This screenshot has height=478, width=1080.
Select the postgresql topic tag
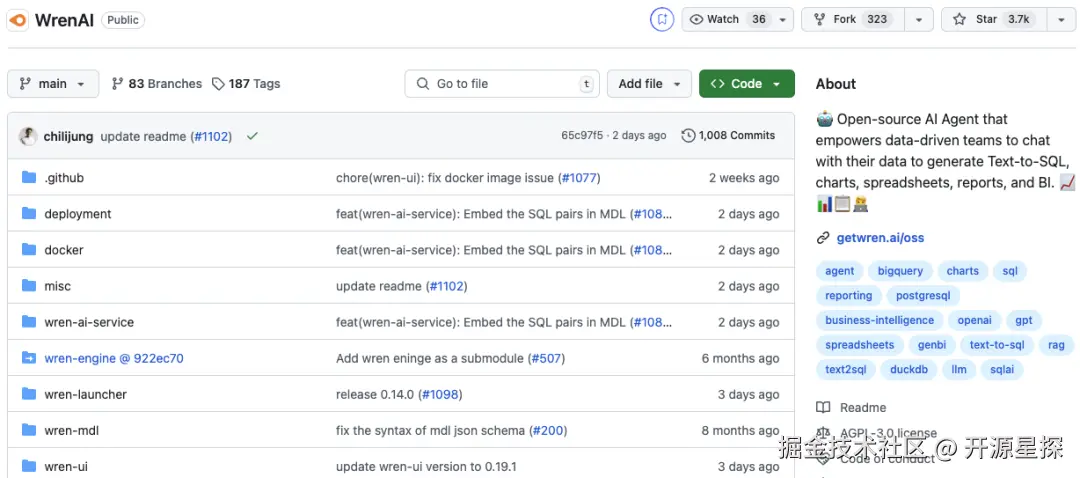coord(923,295)
